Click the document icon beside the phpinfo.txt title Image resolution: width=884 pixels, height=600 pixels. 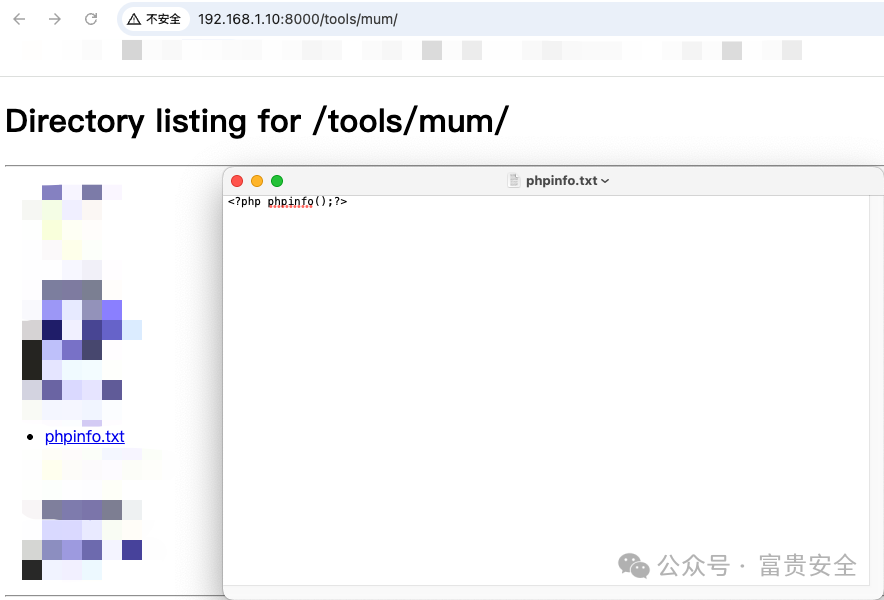coord(515,181)
